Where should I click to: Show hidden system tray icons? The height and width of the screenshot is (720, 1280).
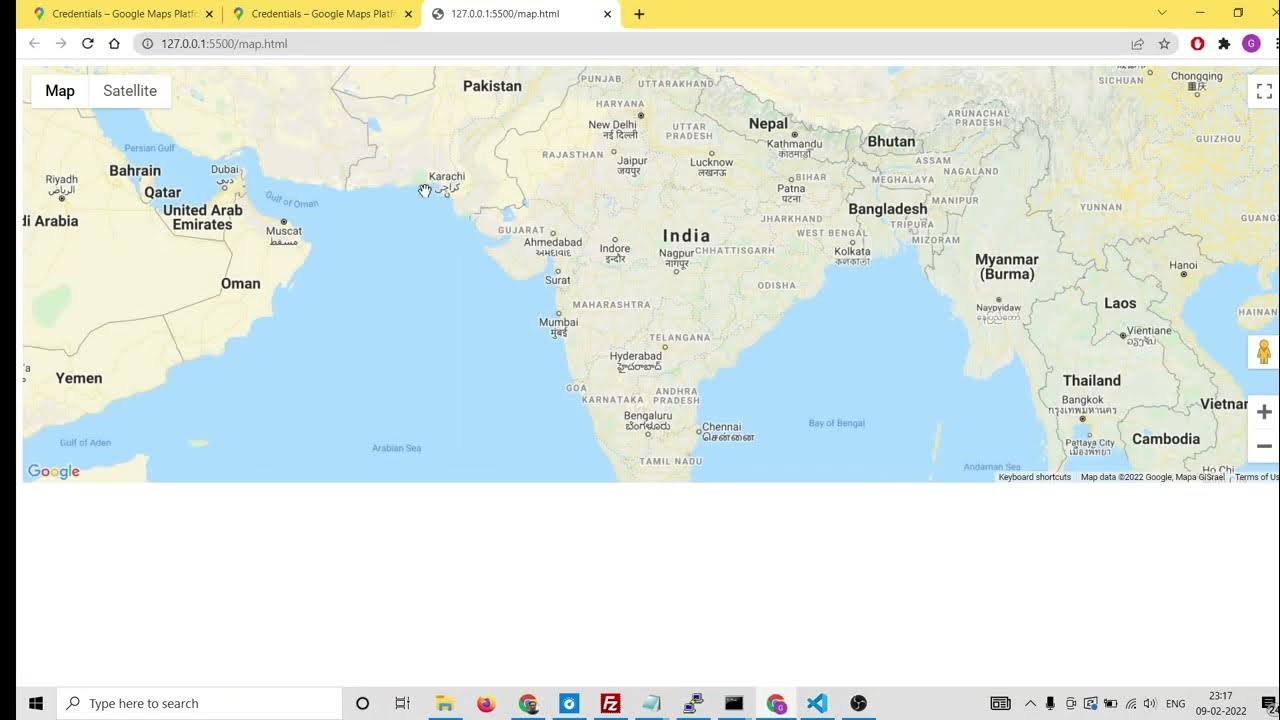click(x=1030, y=703)
